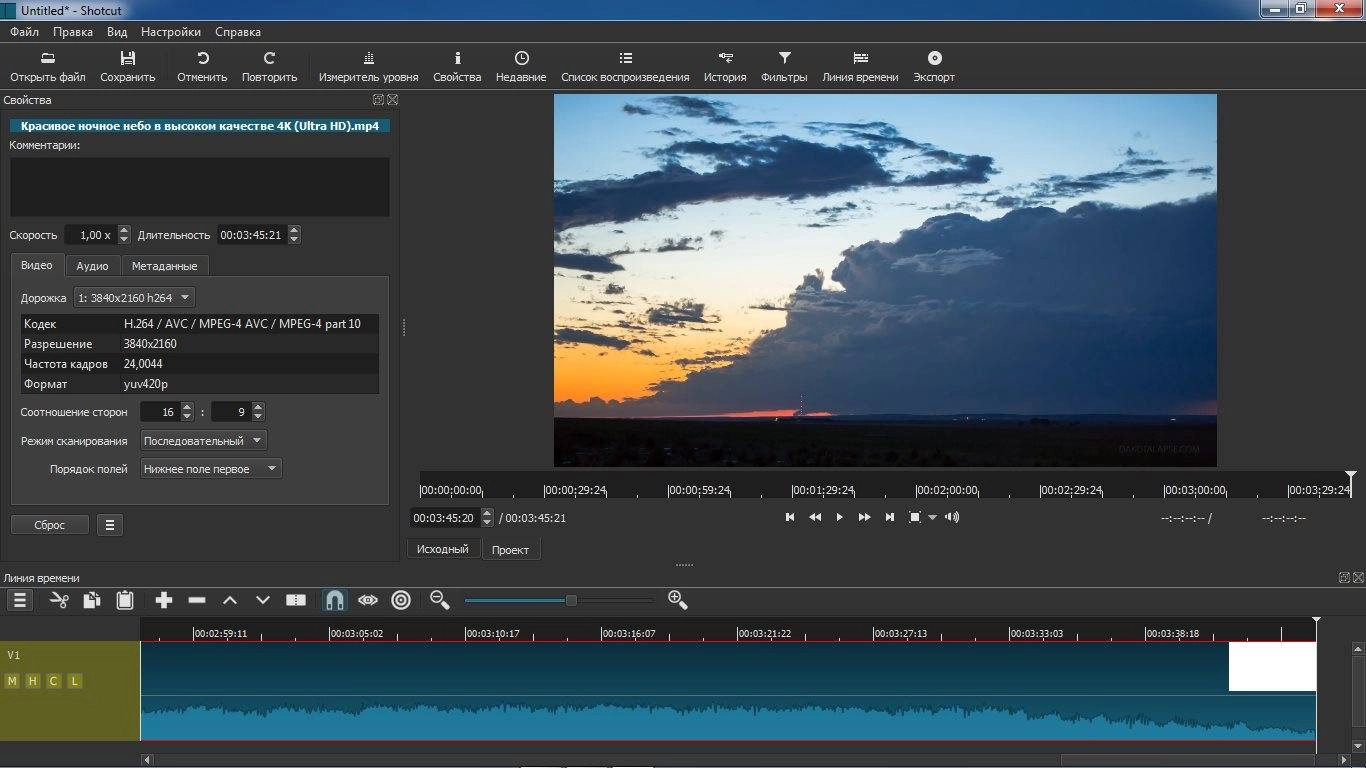The height and width of the screenshot is (768, 1366).
Task: Switch to the Метаданные tab
Action: coord(165,266)
